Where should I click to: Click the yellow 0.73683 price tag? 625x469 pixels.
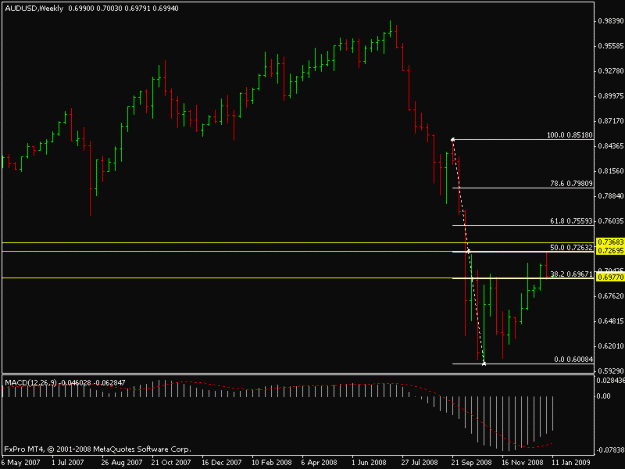click(x=610, y=242)
